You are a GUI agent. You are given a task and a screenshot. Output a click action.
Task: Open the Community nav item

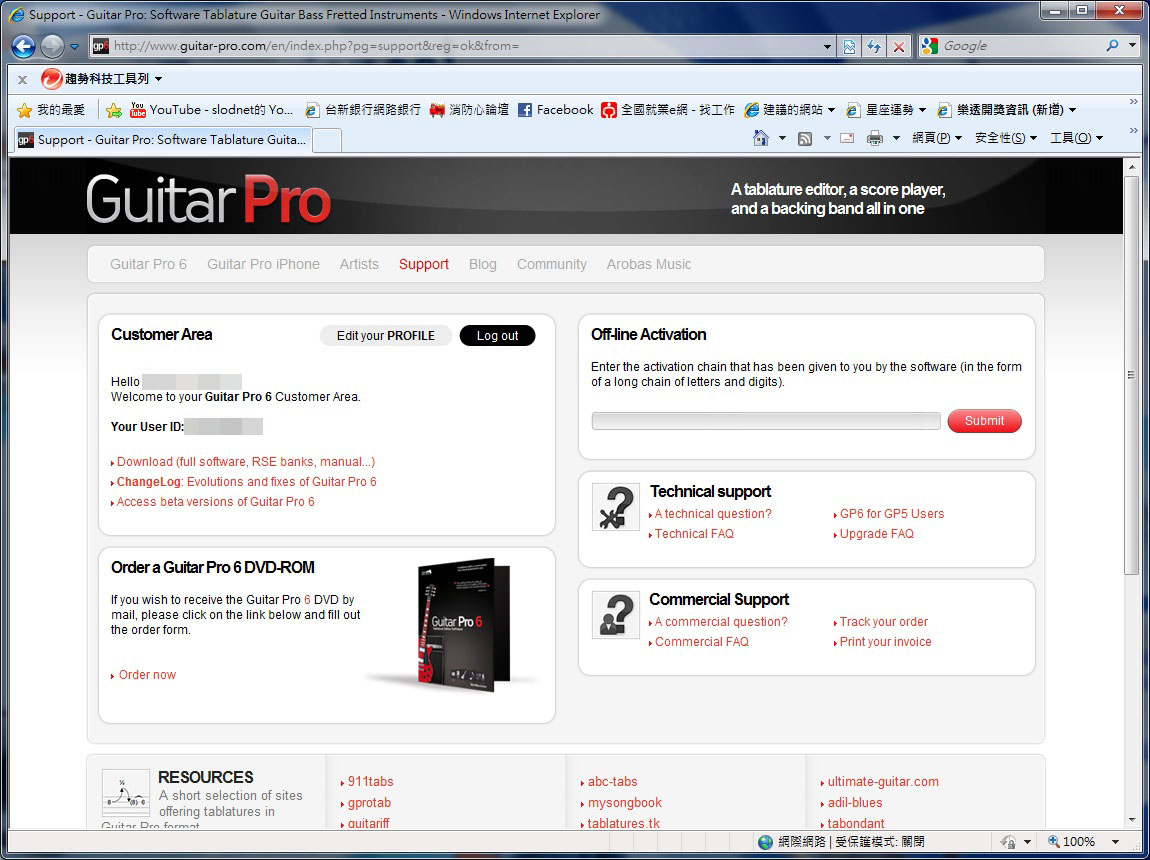(x=552, y=264)
